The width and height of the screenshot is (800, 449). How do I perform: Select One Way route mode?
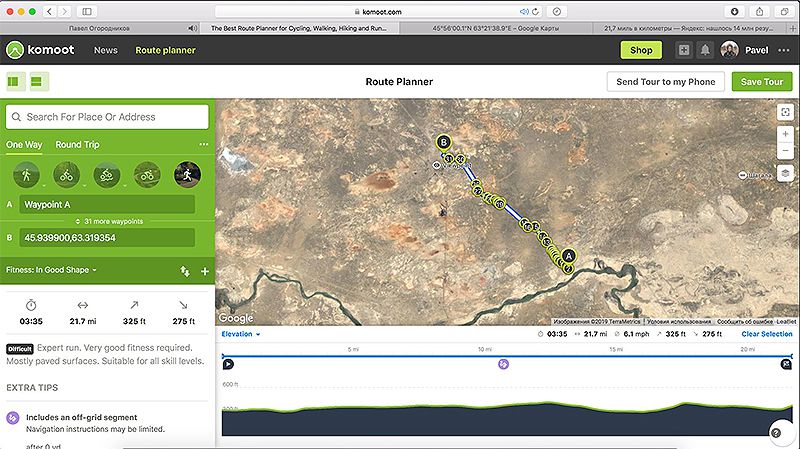click(x=24, y=145)
